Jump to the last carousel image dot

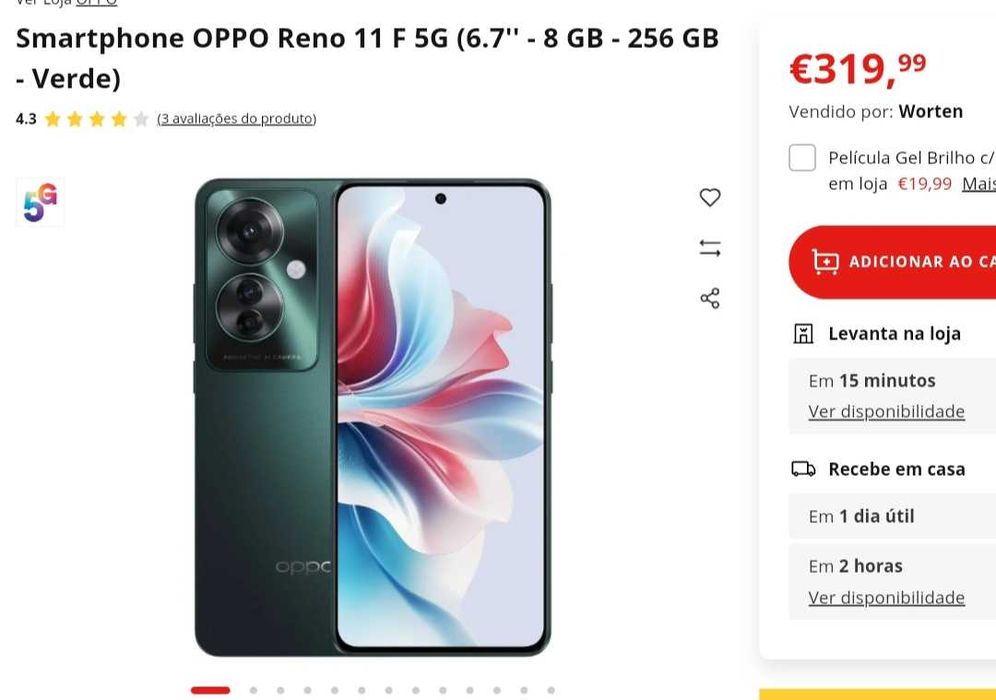551,690
